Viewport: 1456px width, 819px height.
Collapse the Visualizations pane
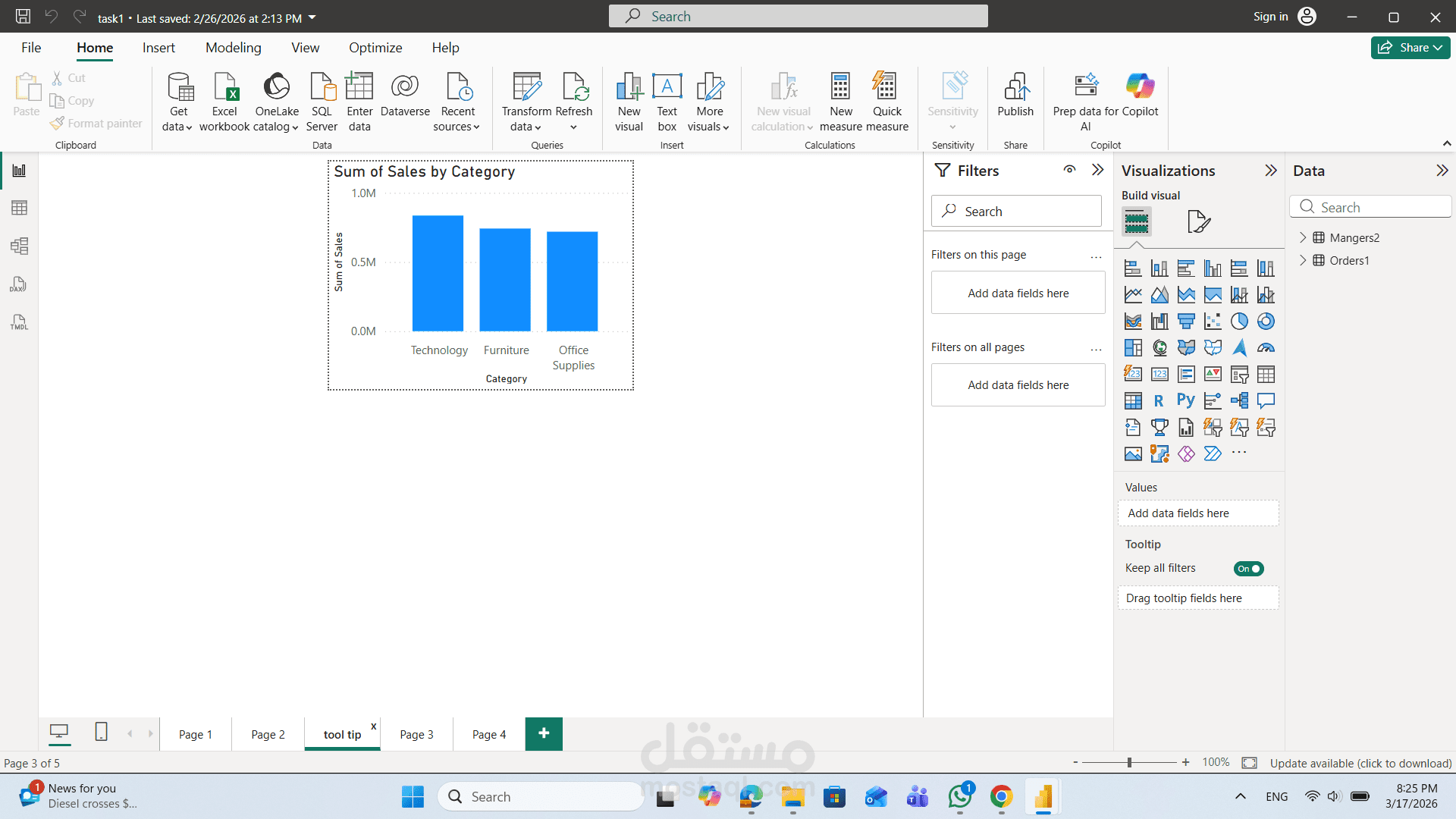click(1271, 171)
